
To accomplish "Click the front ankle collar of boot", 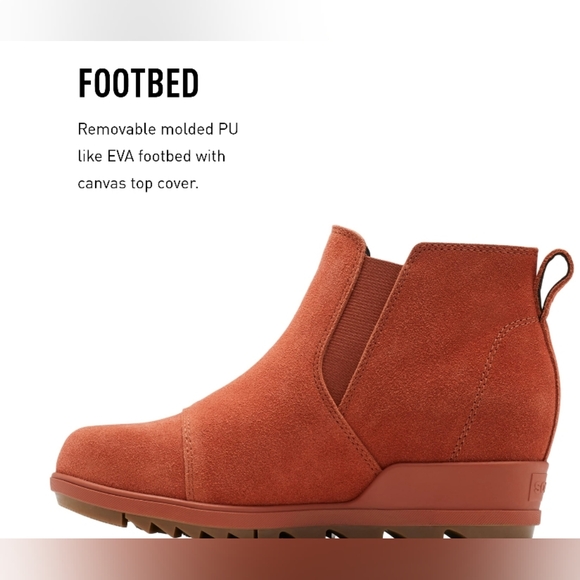I will point(348,239).
